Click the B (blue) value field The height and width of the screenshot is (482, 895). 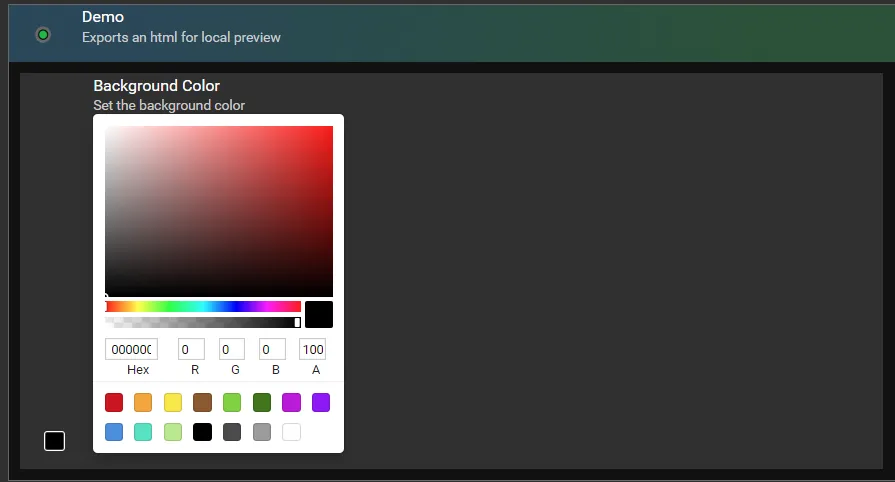(272, 349)
